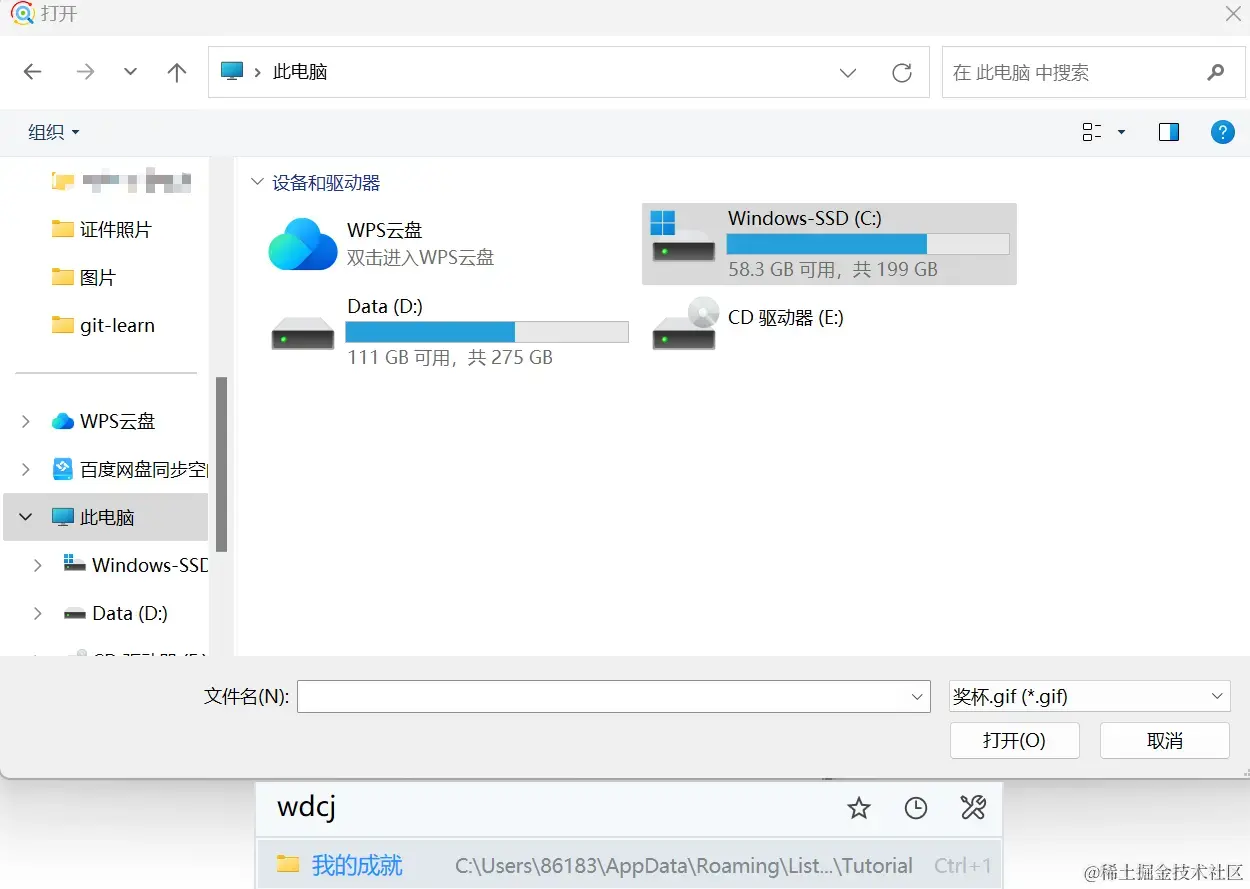
Task: Click the sidebar vertical scrollbar
Action: [221, 464]
